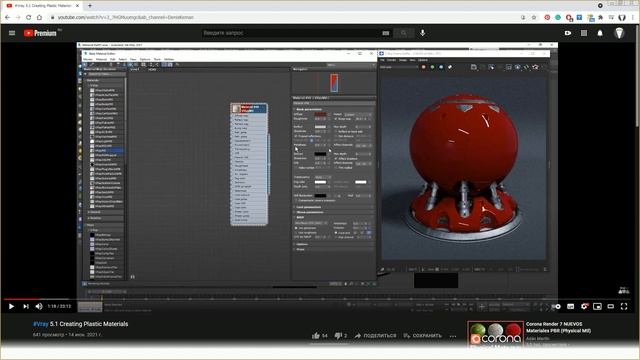The height and width of the screenshot is (360, 640).
Task: Toggle Thin-walled checkbox
Action: pyautogui.click(x=336, y=167)
